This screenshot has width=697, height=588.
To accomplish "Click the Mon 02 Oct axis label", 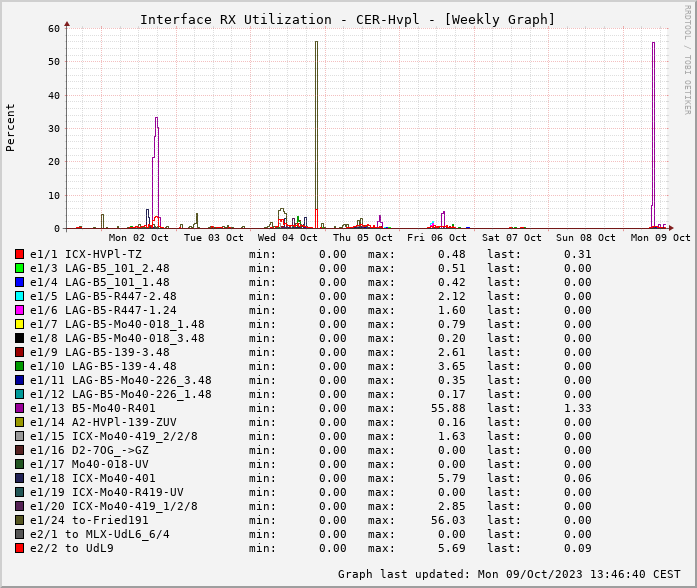I will click(138, 238).
